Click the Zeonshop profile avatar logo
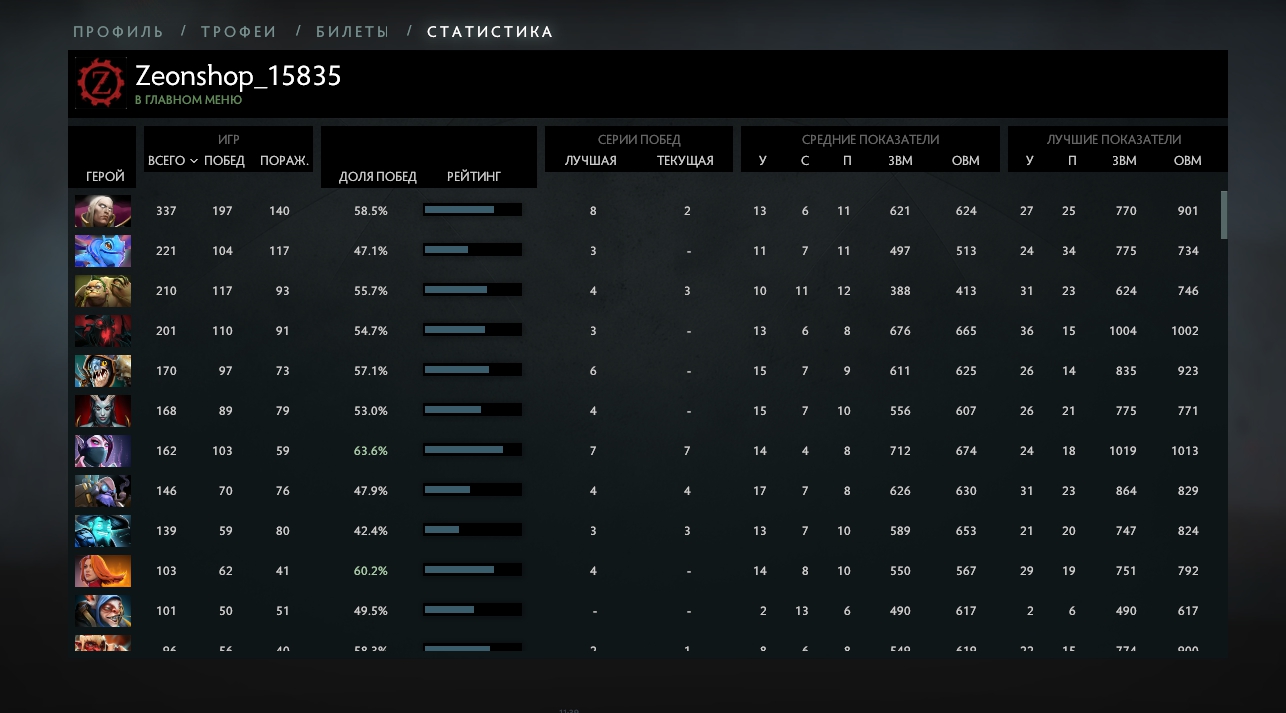The height and width of the screenshot is (713, 1286). pyautogui.click(x=102, y=83)
